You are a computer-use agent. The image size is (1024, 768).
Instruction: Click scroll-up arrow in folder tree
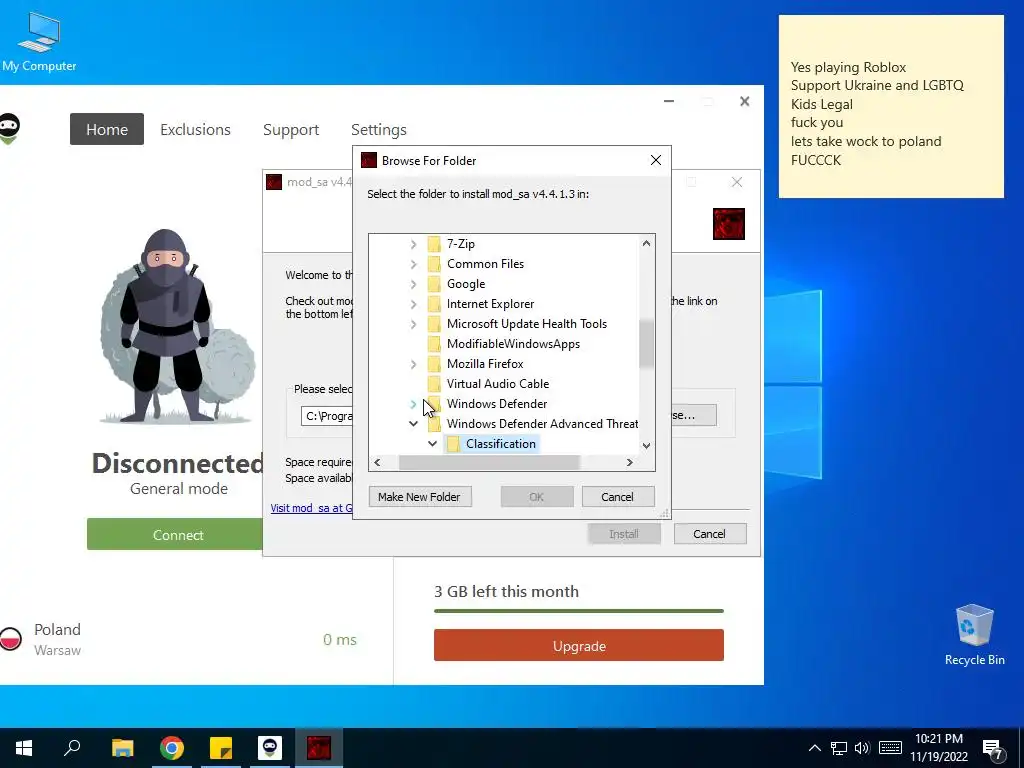pos(646,244)
